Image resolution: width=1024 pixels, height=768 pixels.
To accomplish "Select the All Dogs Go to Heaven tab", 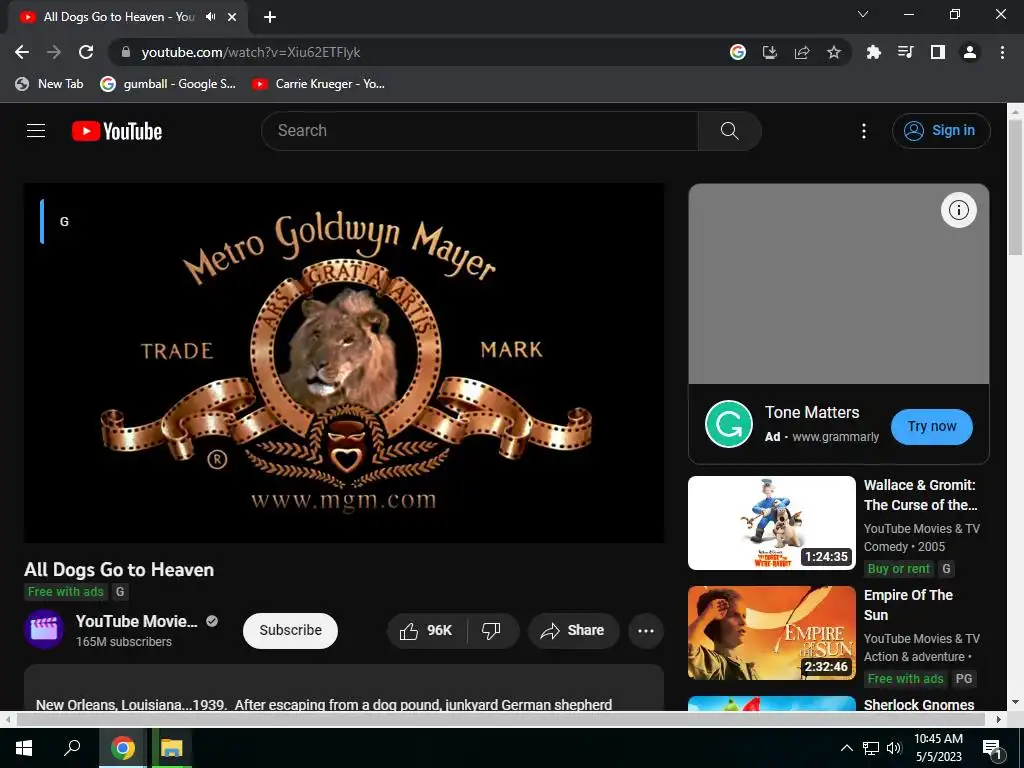I will point(127,17).
